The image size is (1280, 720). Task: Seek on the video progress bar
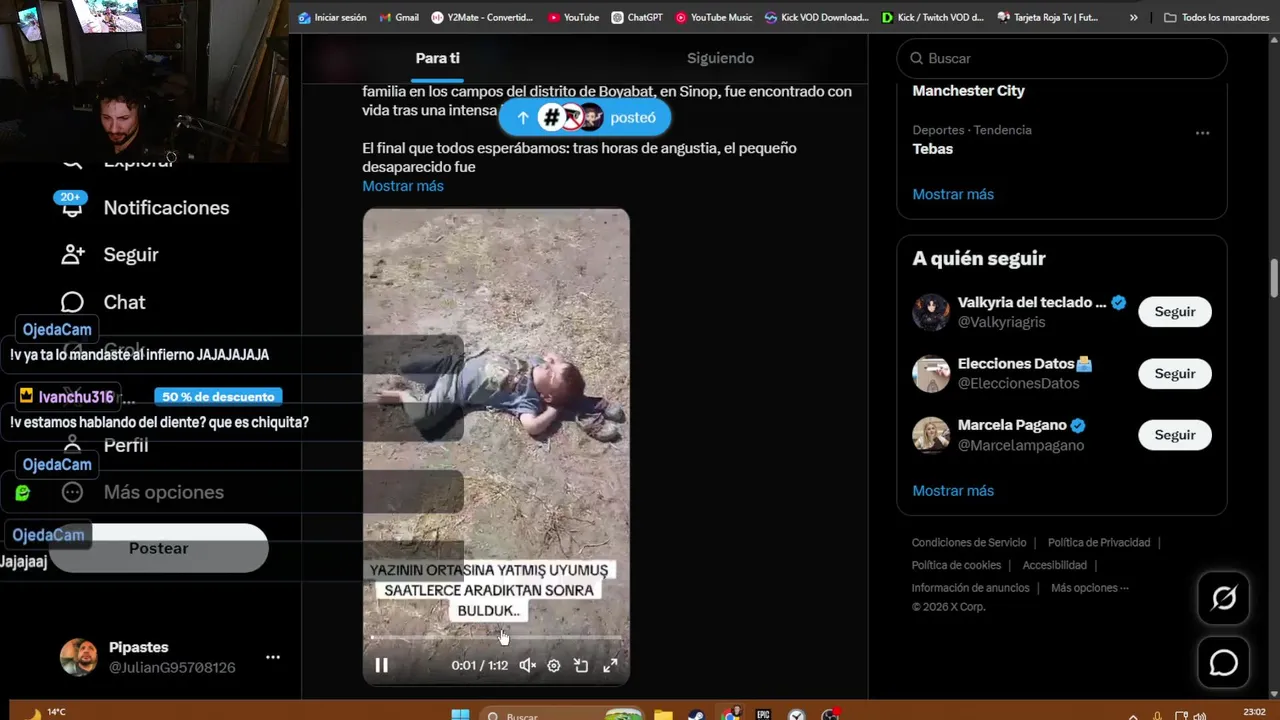coord(496,637)
